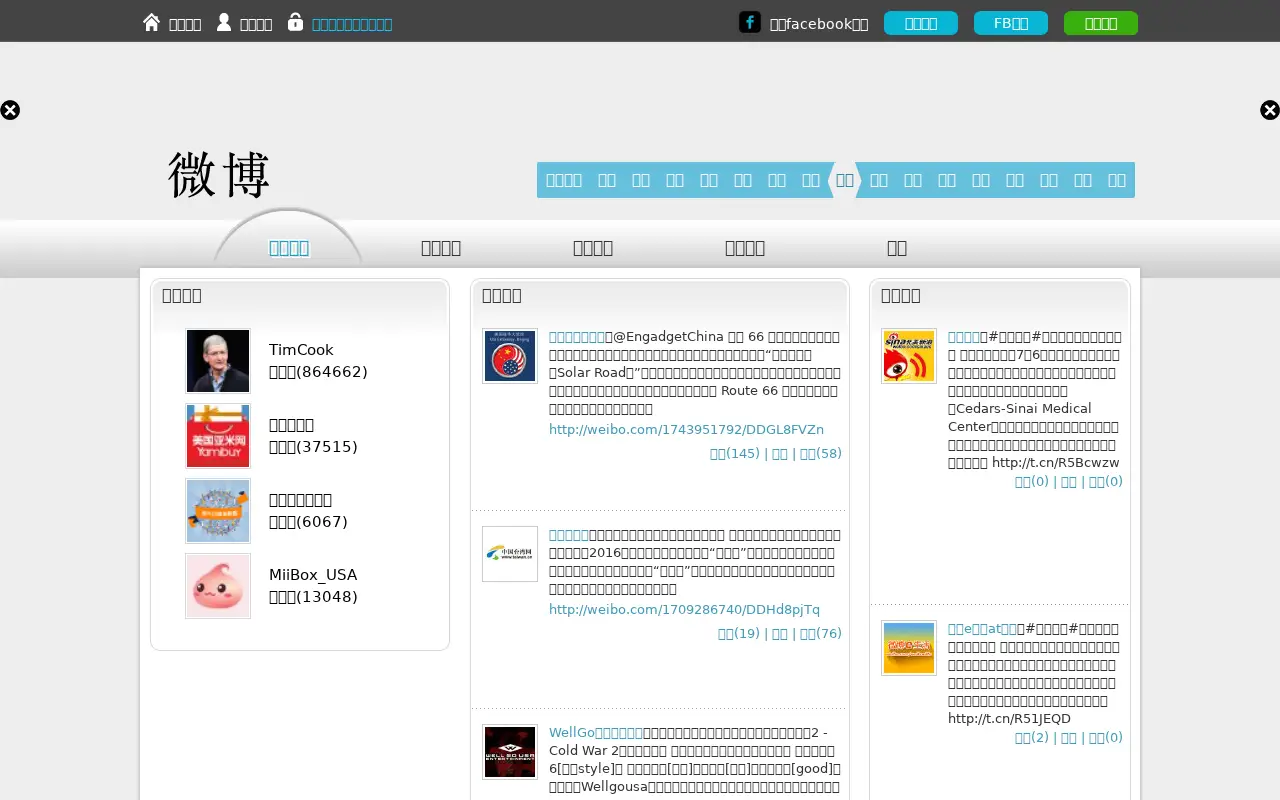Click the (76) comment link
1280x800 pixels.
(821, 634)
